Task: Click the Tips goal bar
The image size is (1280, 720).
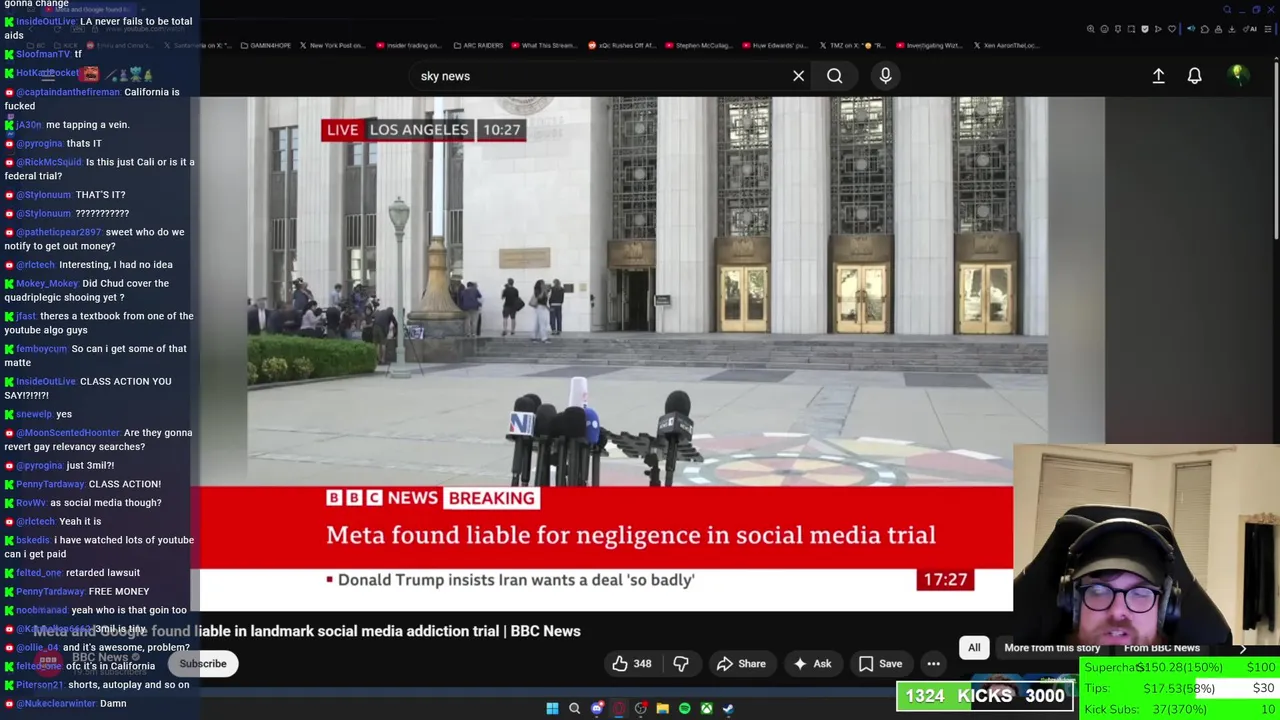Action: tap(1180, 688)
